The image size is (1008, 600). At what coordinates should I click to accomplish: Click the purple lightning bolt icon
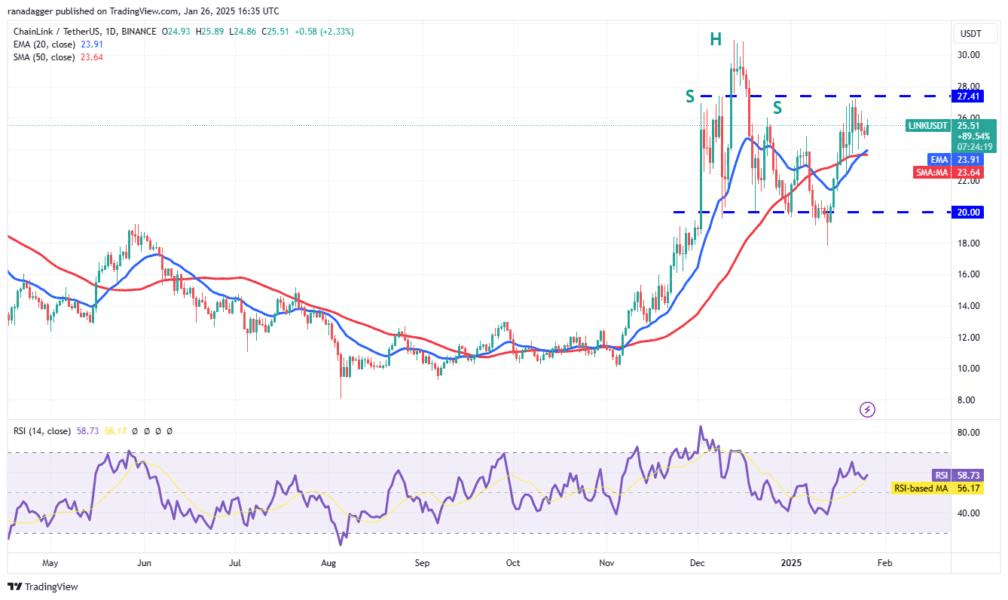coord(867,409)
